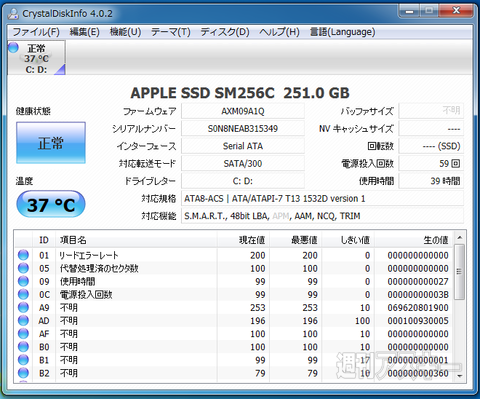
Task: Click status circle for ID 05 row
Action: tap(23, 268)
